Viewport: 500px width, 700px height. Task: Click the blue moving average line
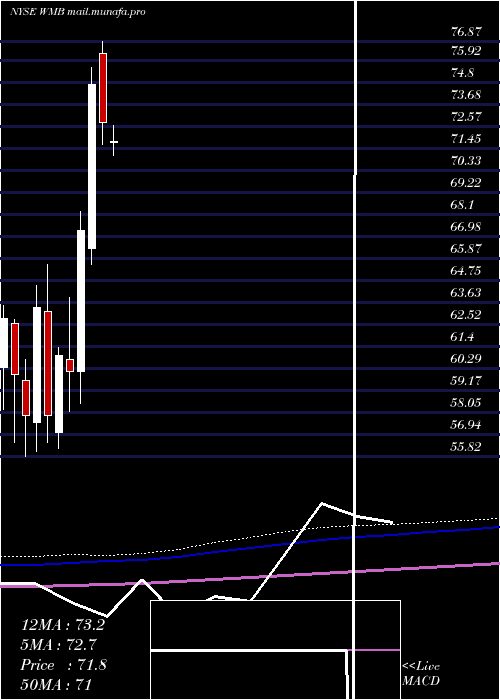tap(250, 547)
